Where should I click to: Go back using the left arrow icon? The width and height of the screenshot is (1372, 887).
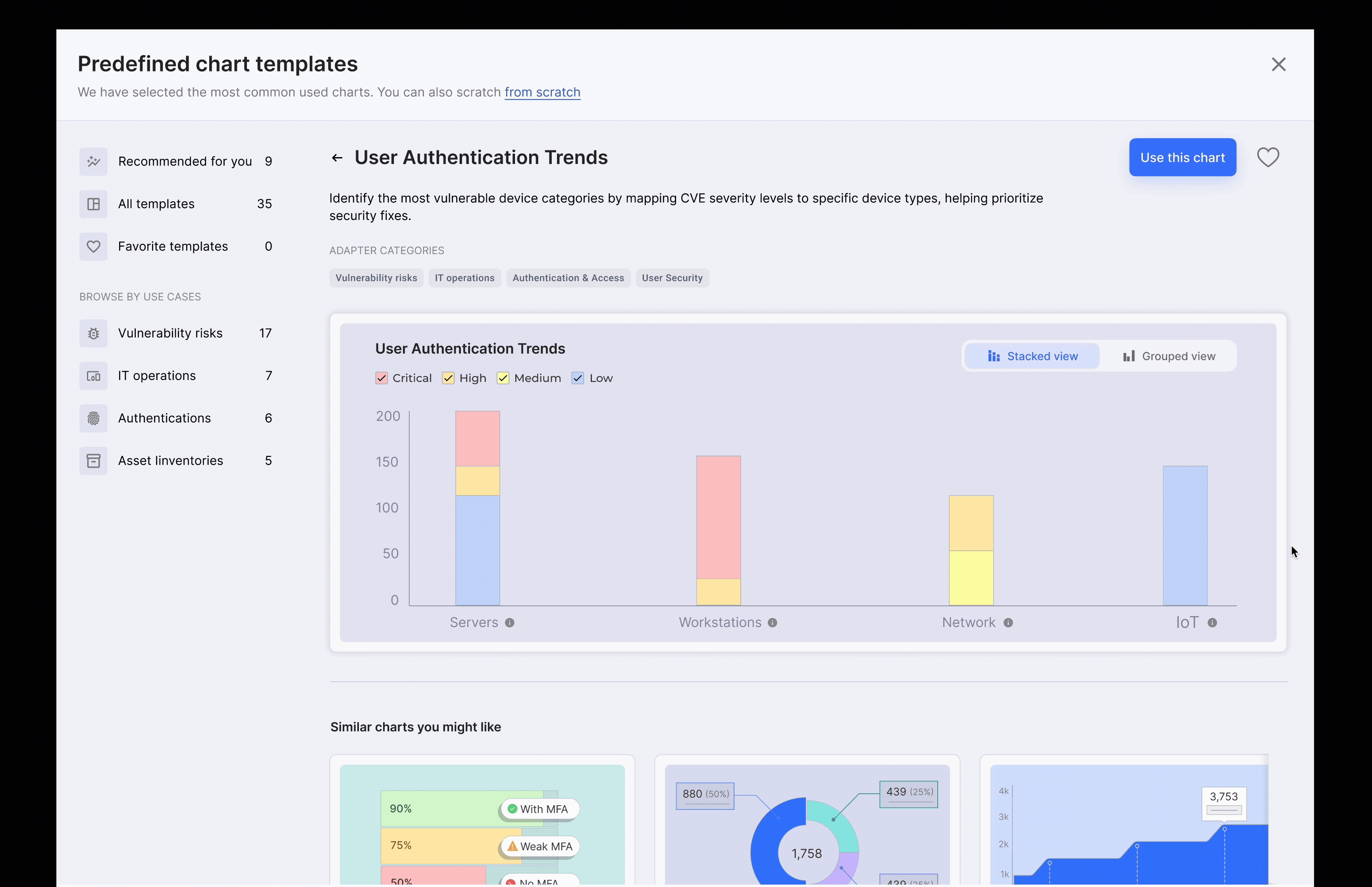[x=337, y=158]
